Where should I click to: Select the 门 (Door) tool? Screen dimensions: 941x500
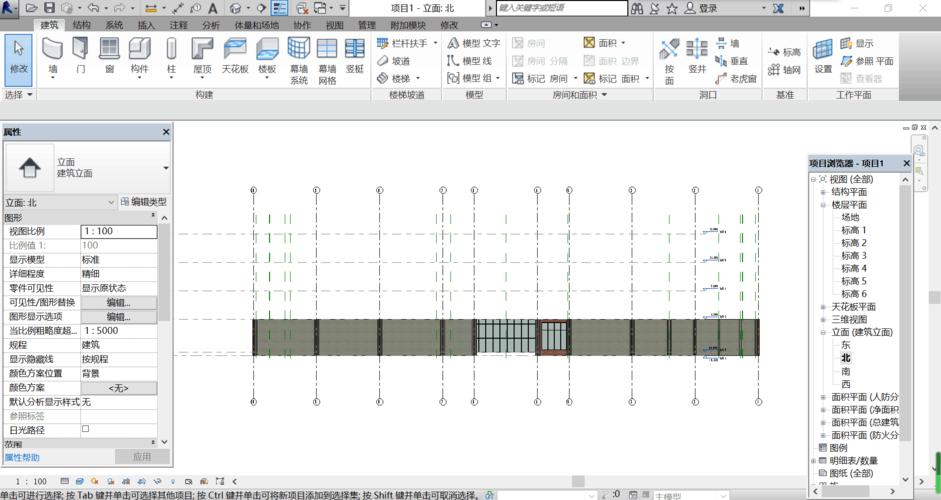tap(80, 55)
